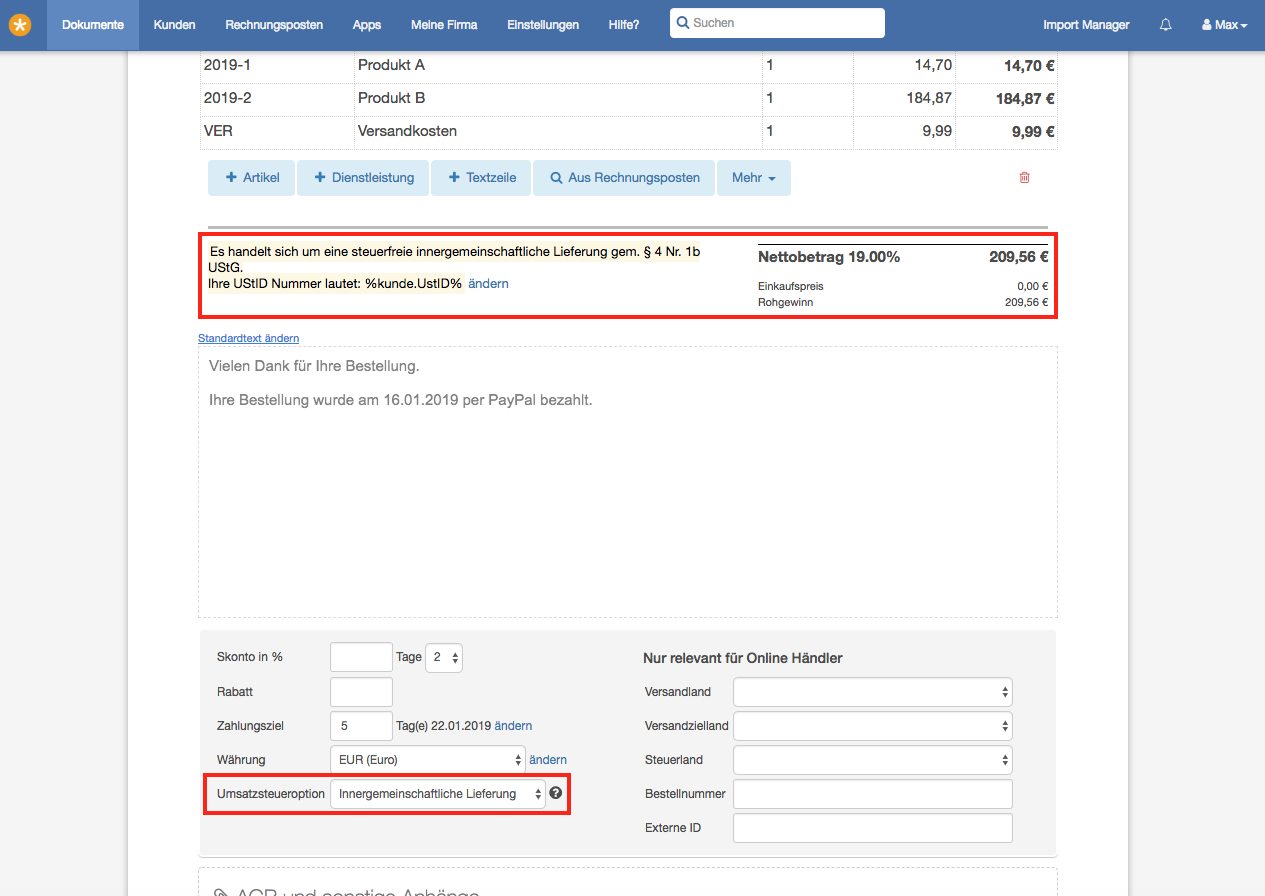
Task: Open the Kunden menu
Action: (175, 25)
